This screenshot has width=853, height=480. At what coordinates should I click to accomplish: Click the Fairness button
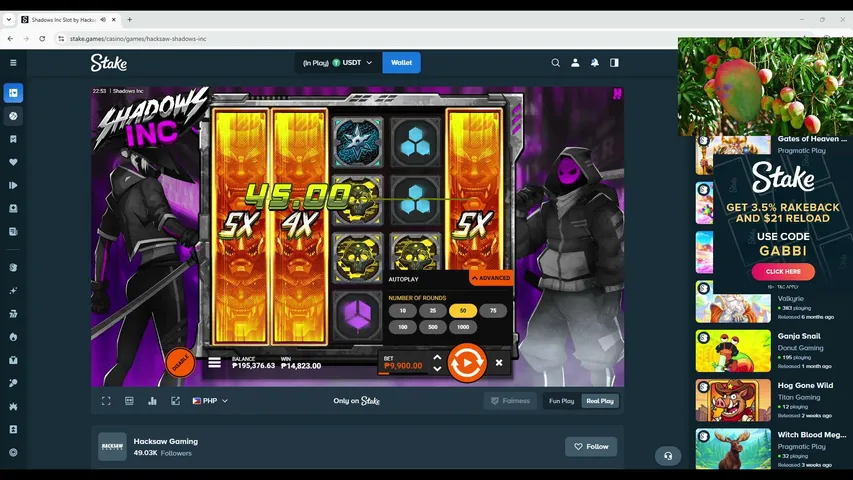pos(510,401)
